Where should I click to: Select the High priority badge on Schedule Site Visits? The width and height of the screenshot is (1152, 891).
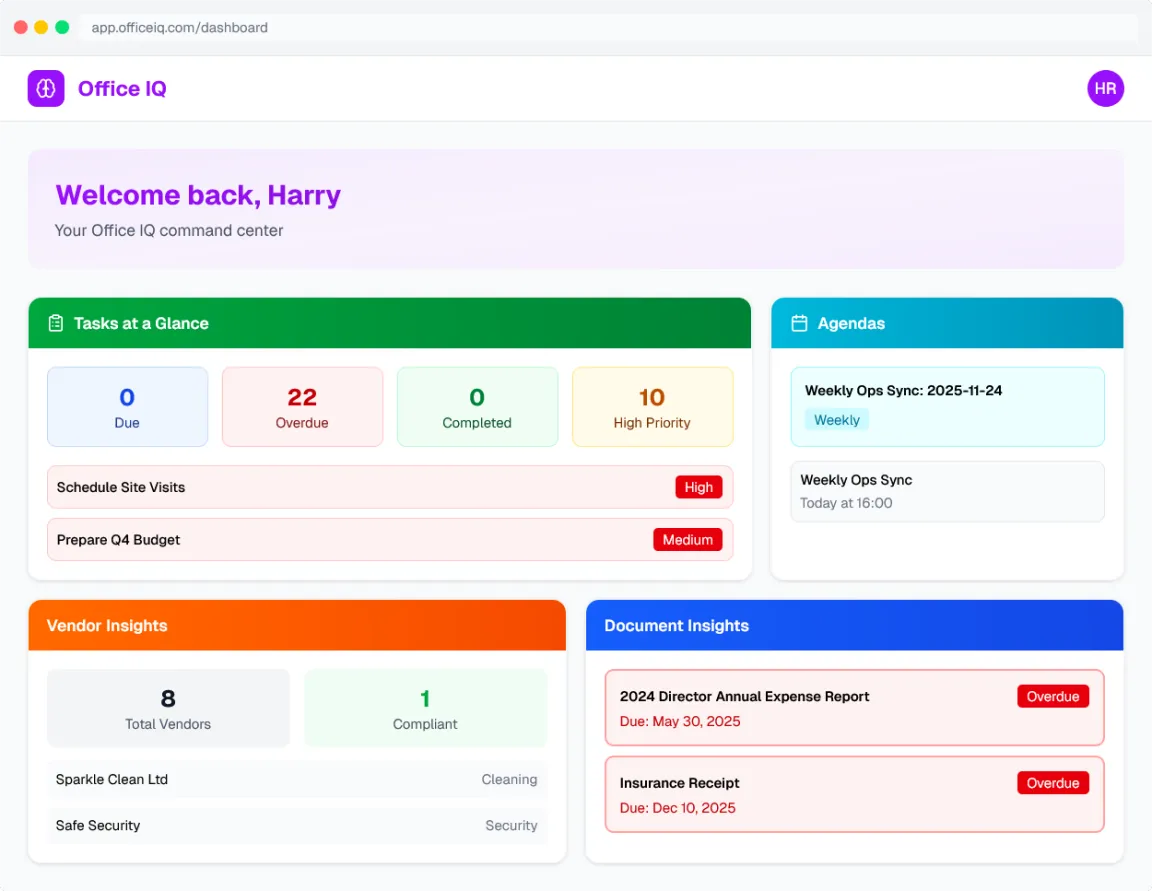(x=699, y=487)
